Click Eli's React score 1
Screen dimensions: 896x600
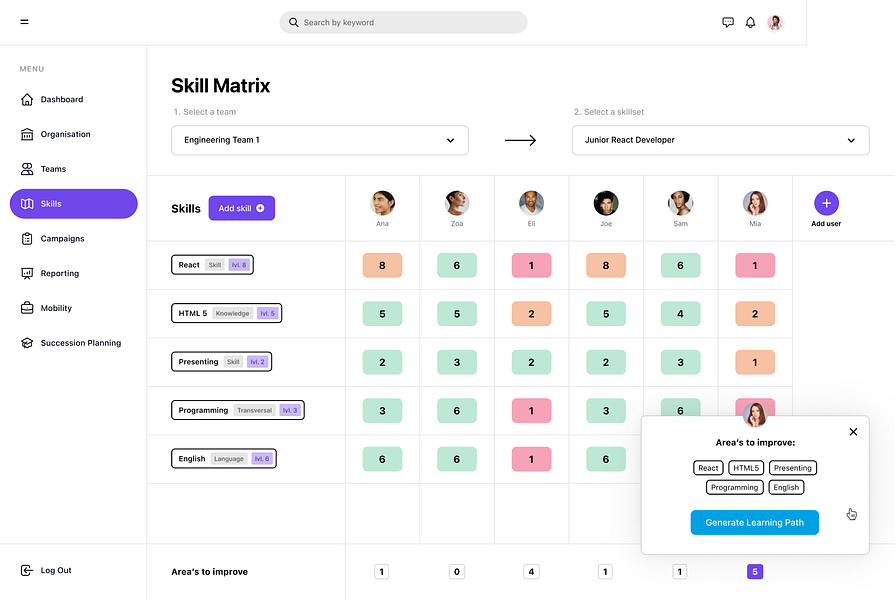click(x=531, y=265)
